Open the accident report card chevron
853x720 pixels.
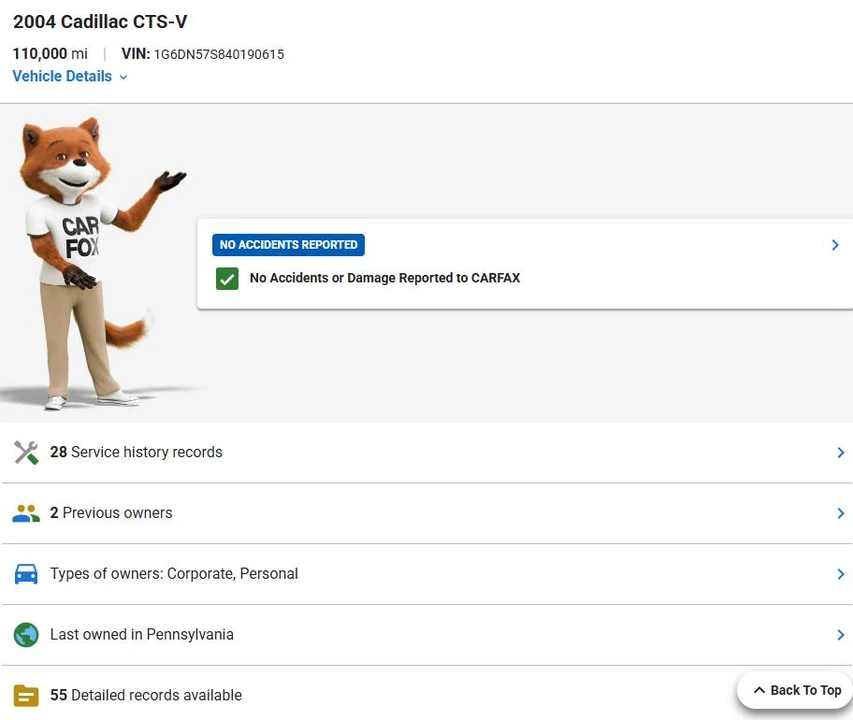tap(835, 245)
